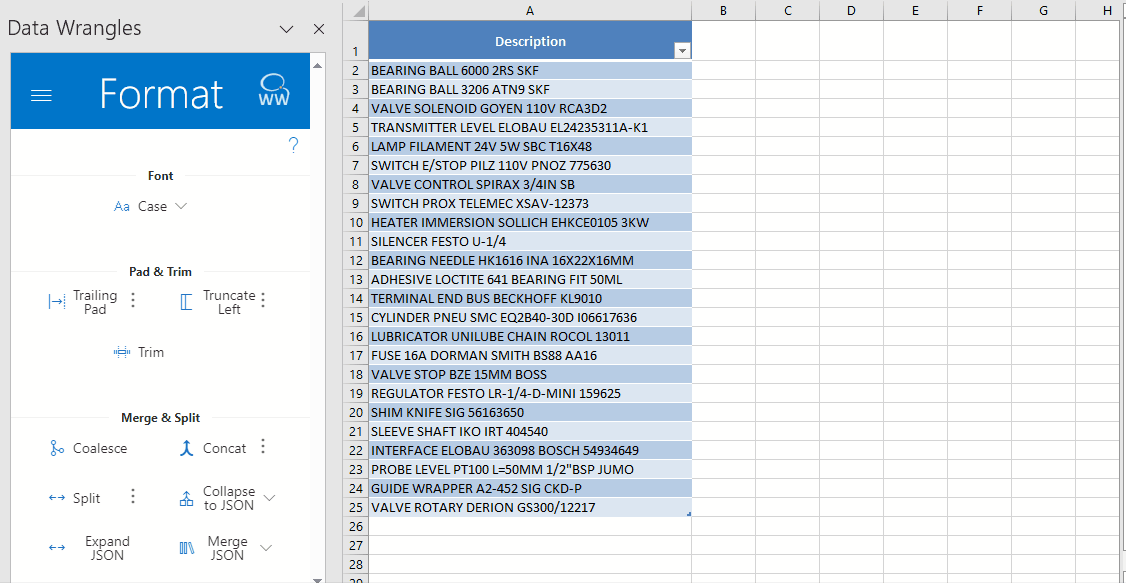Select column D header
This screenshot has height=583, width=1126.
point(851,11)
